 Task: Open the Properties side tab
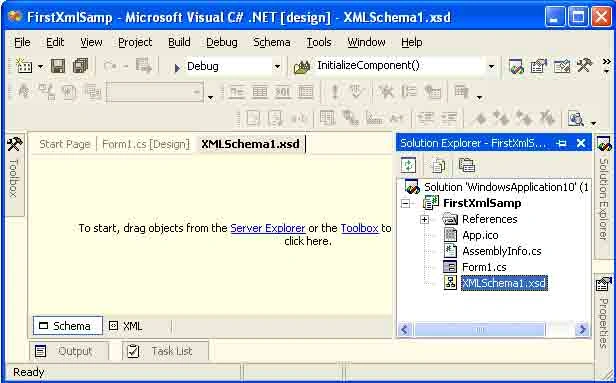pyautogui.click(x=604, y=312)
